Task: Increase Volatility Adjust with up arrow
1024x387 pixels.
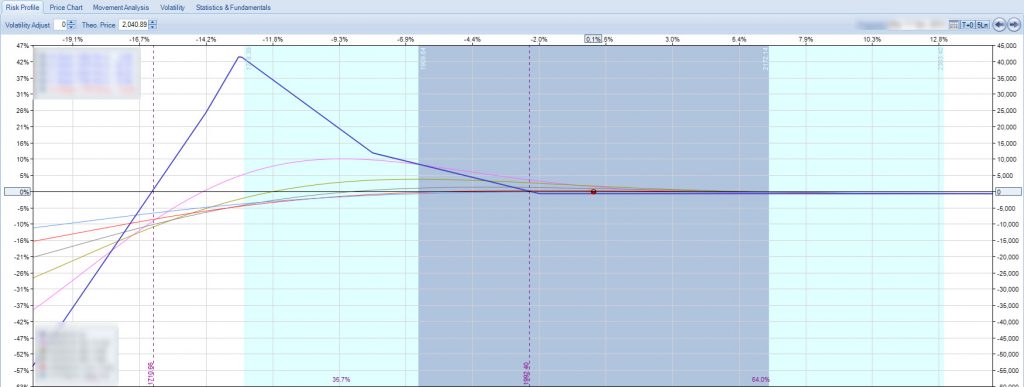Action: tap(72, 22)
